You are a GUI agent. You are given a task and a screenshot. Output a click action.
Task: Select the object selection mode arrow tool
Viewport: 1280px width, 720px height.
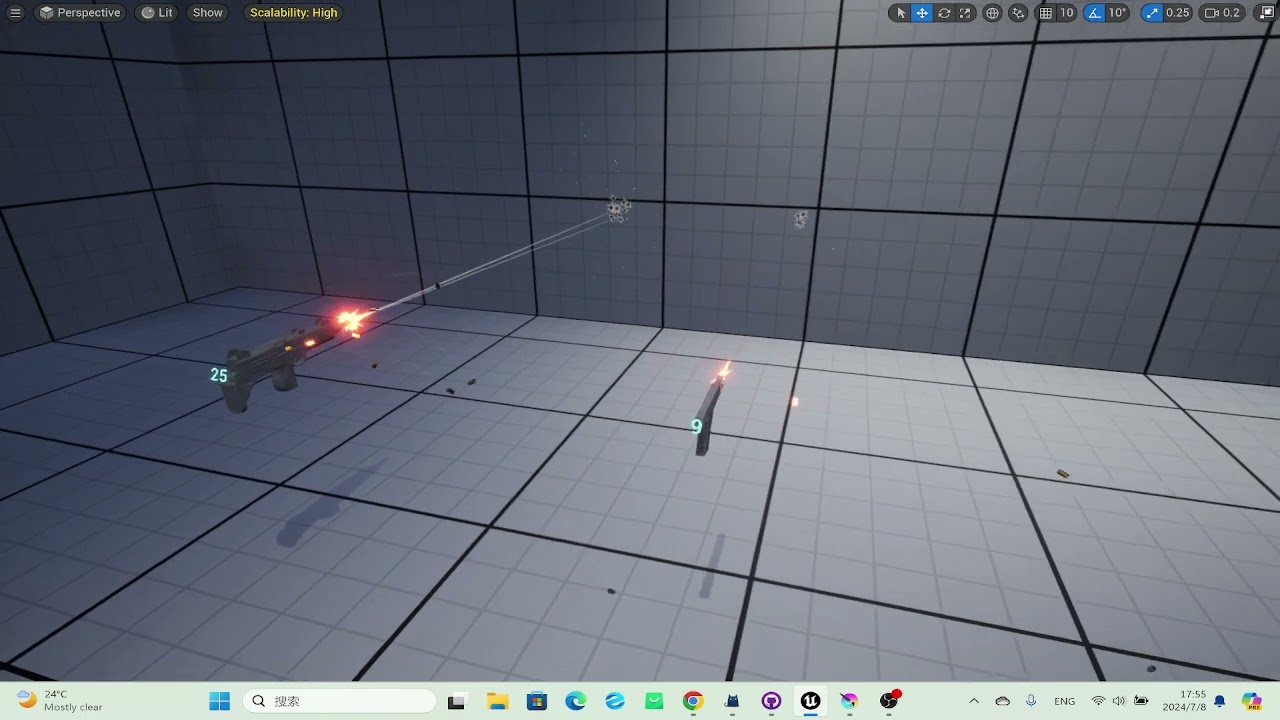coord(900,13)
